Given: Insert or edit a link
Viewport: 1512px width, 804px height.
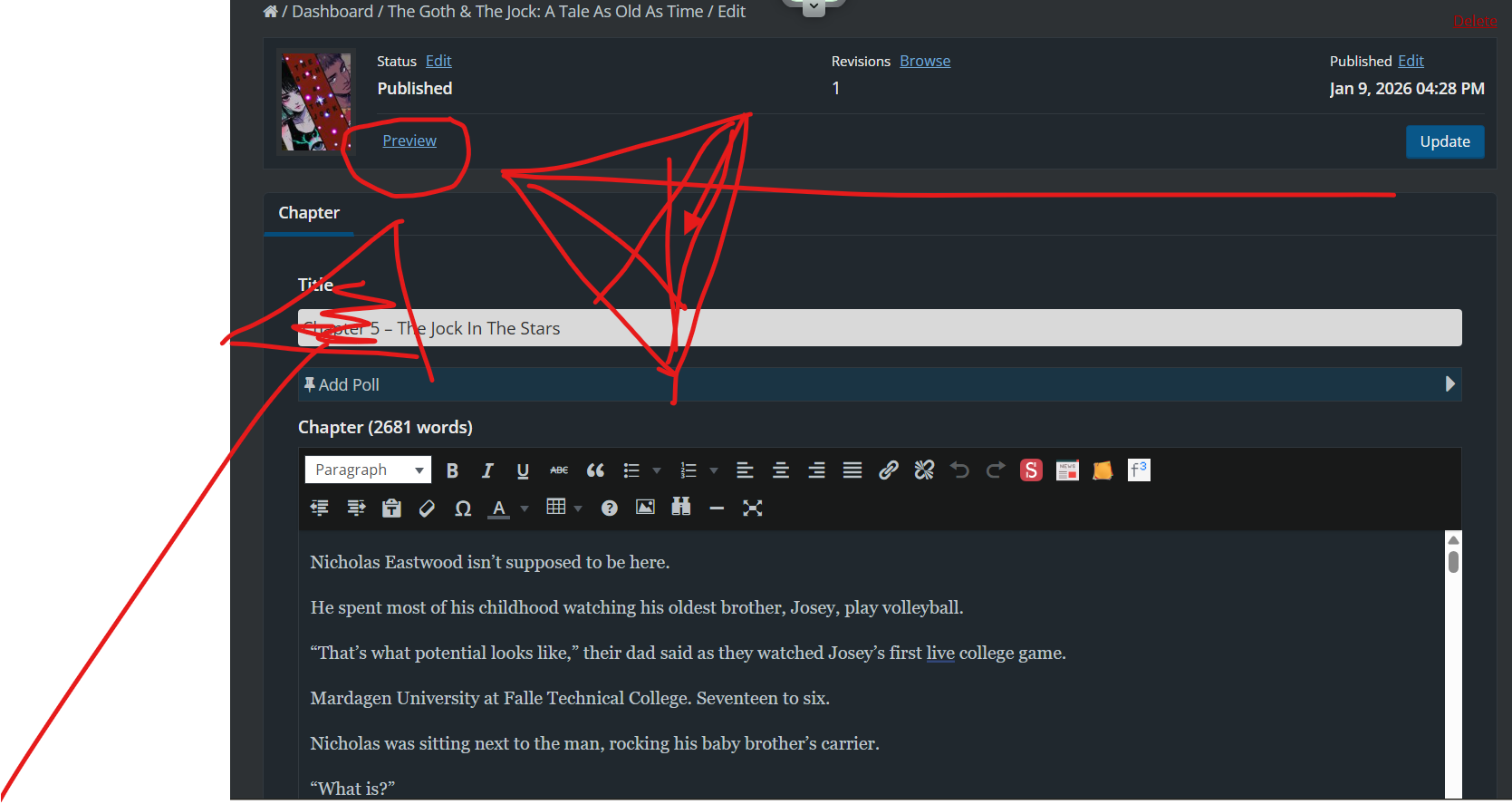Looking at the screenshot, I should [889, 470].
